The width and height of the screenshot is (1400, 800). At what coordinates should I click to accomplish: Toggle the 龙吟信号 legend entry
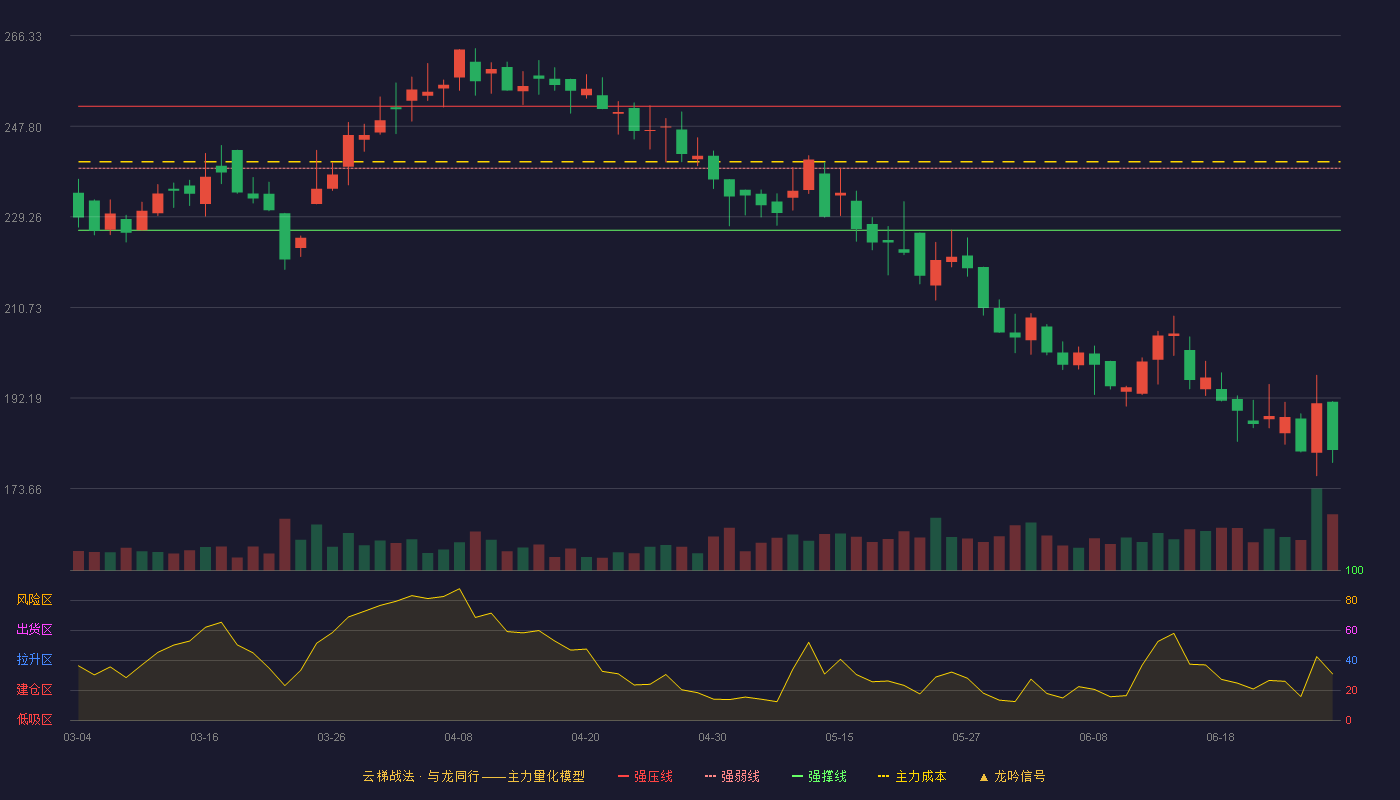pos(1012,776)
